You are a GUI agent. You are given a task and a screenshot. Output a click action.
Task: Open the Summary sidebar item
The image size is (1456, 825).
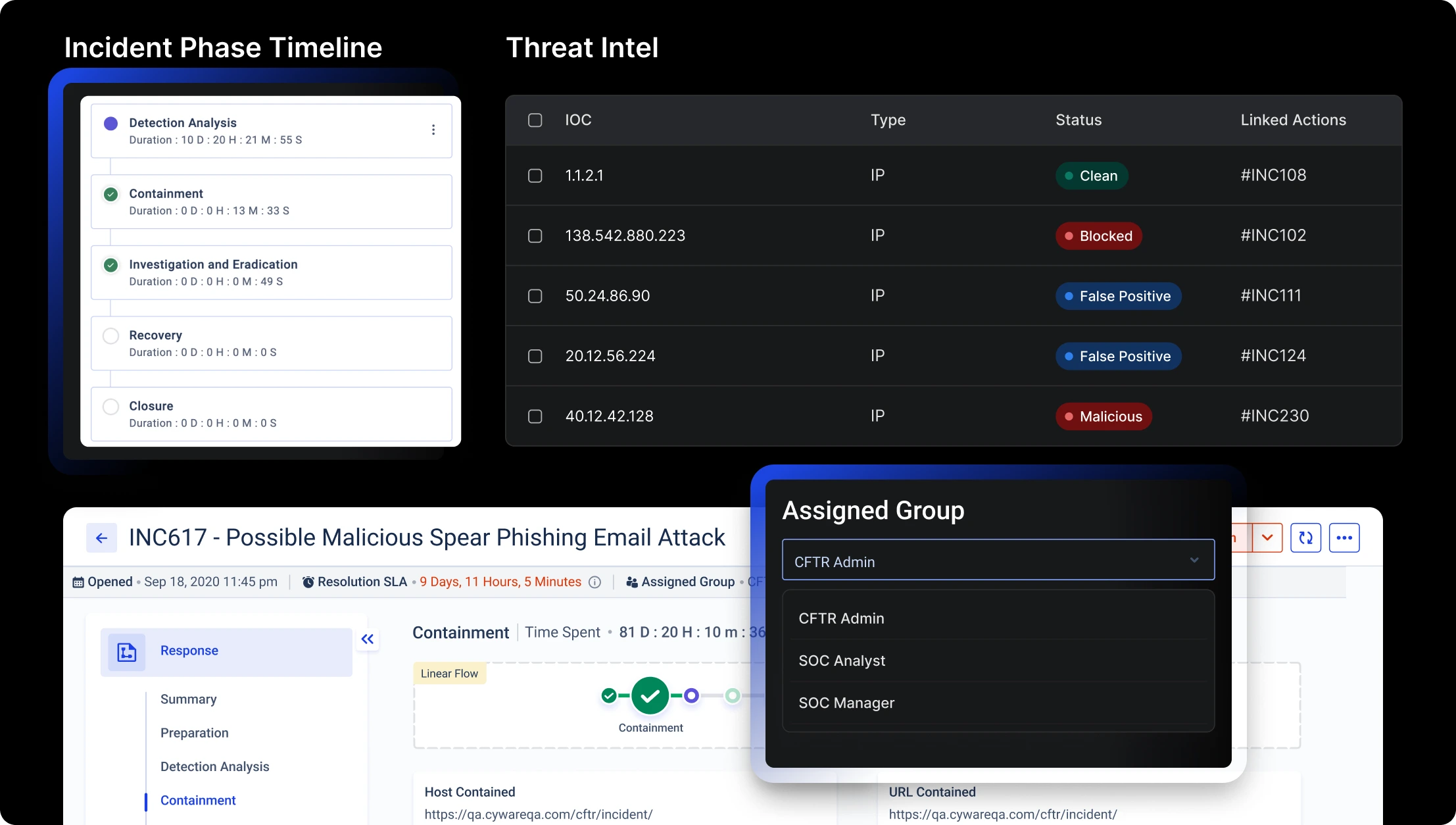click(188, 699)
